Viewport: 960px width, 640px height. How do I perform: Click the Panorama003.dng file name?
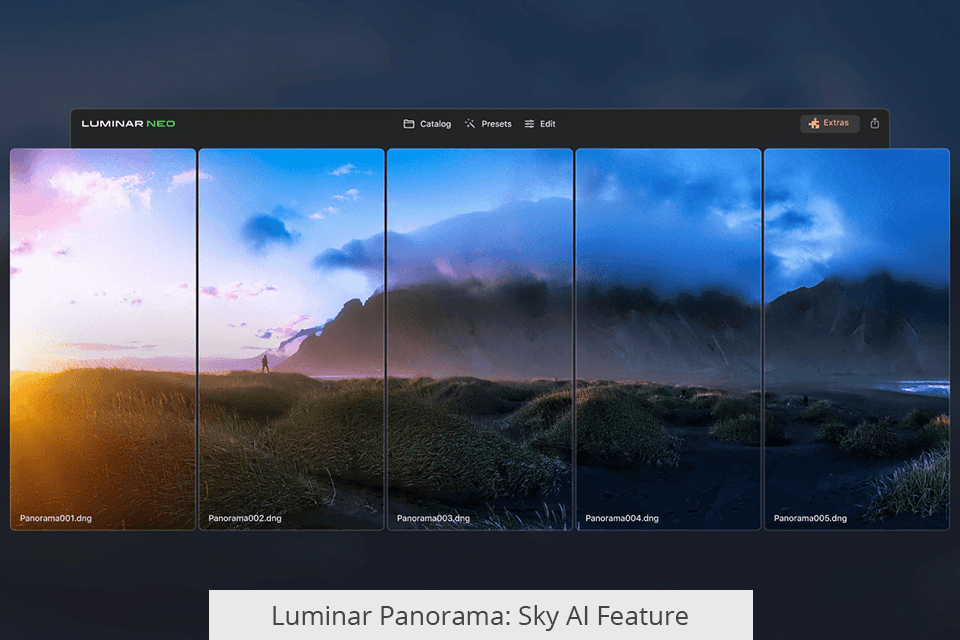(433, 518)
